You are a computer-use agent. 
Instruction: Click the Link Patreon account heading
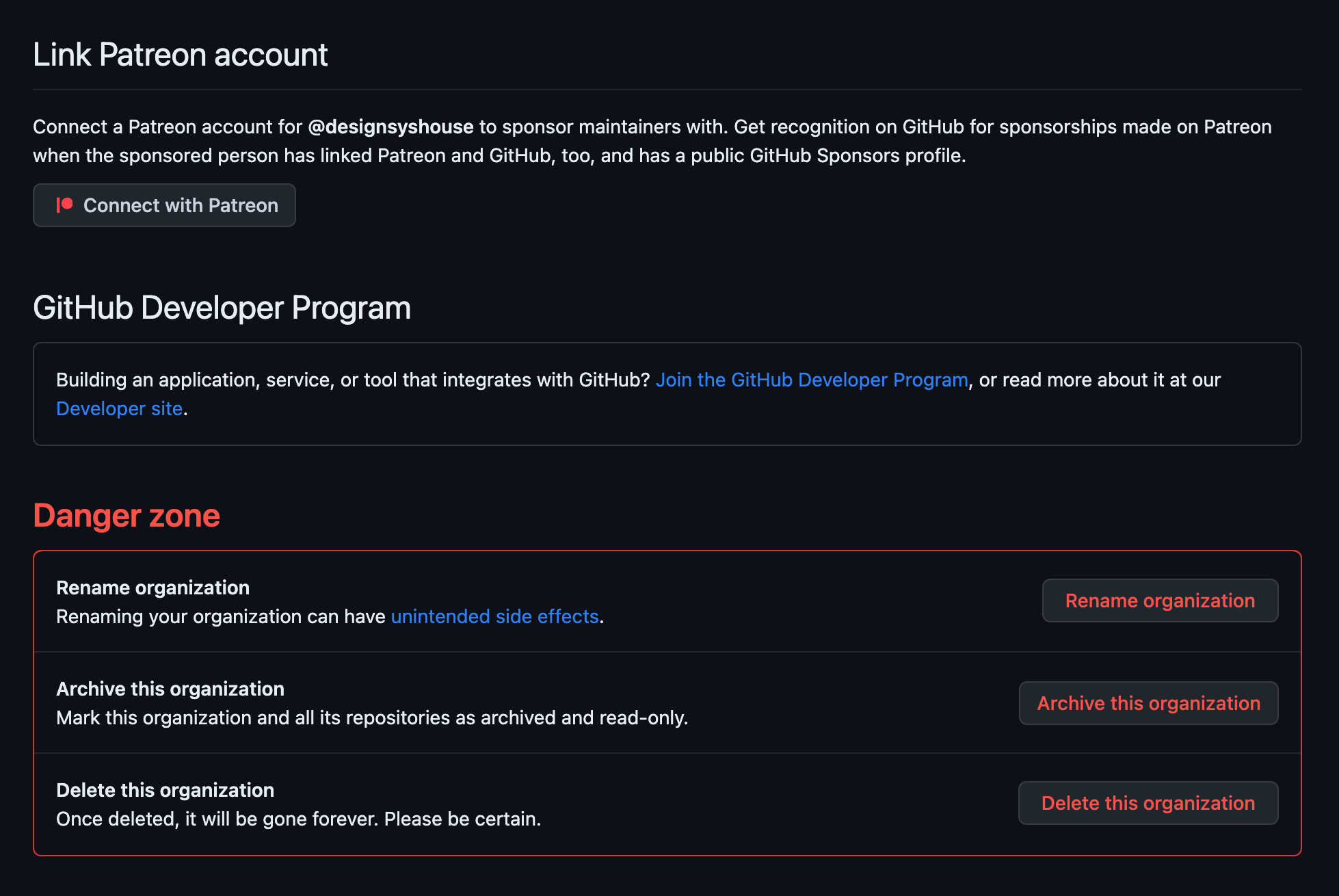[x=181, y=55]
